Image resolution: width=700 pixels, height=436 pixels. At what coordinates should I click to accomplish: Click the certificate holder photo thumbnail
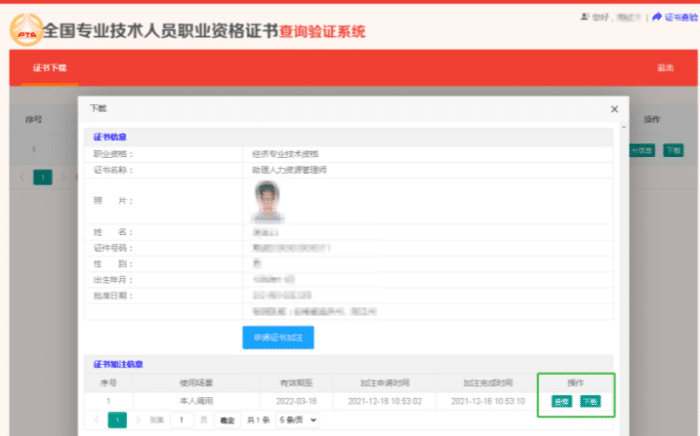click(267, 201)
